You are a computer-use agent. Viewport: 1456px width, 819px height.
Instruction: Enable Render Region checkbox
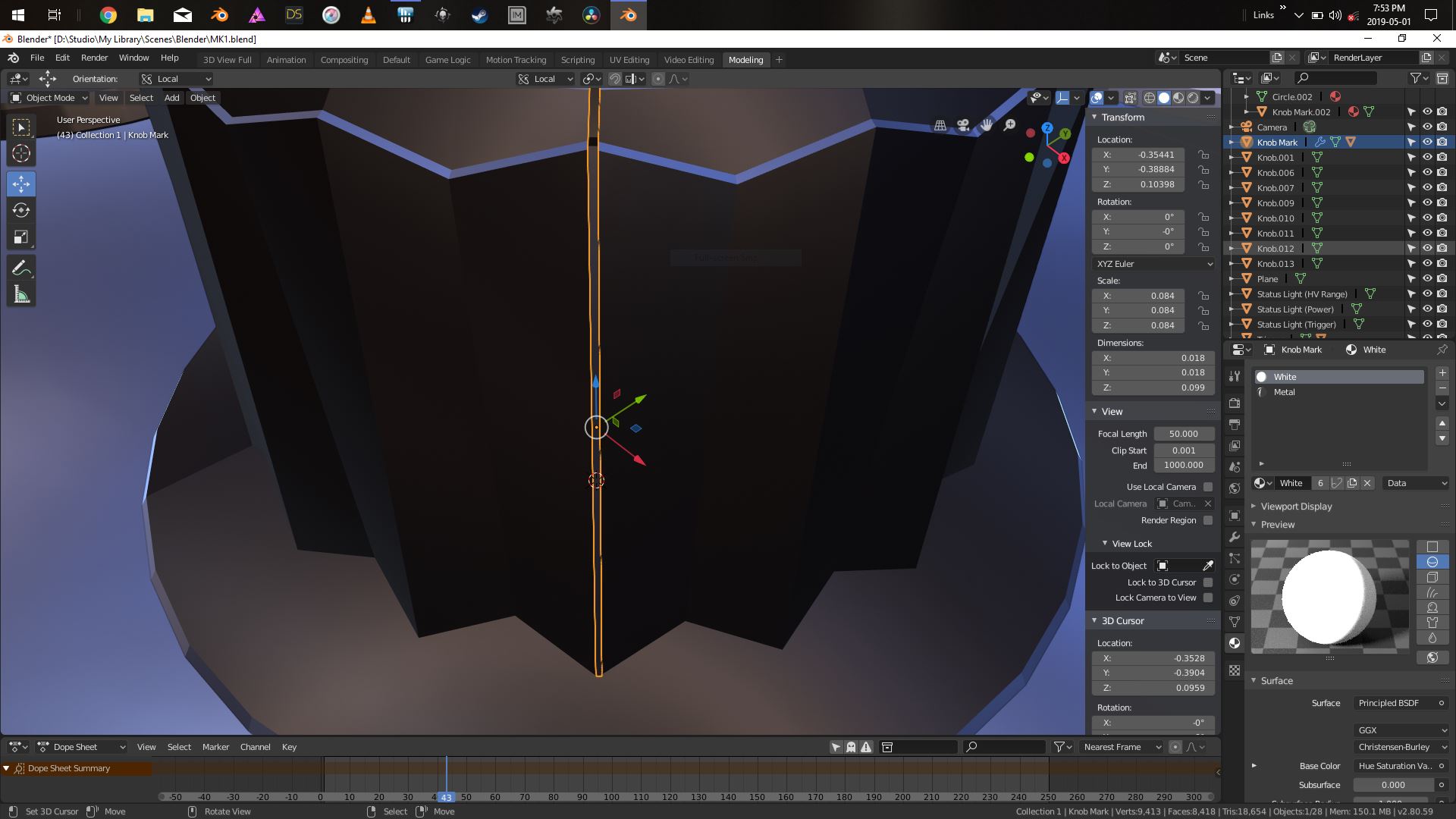(1208, 520)
